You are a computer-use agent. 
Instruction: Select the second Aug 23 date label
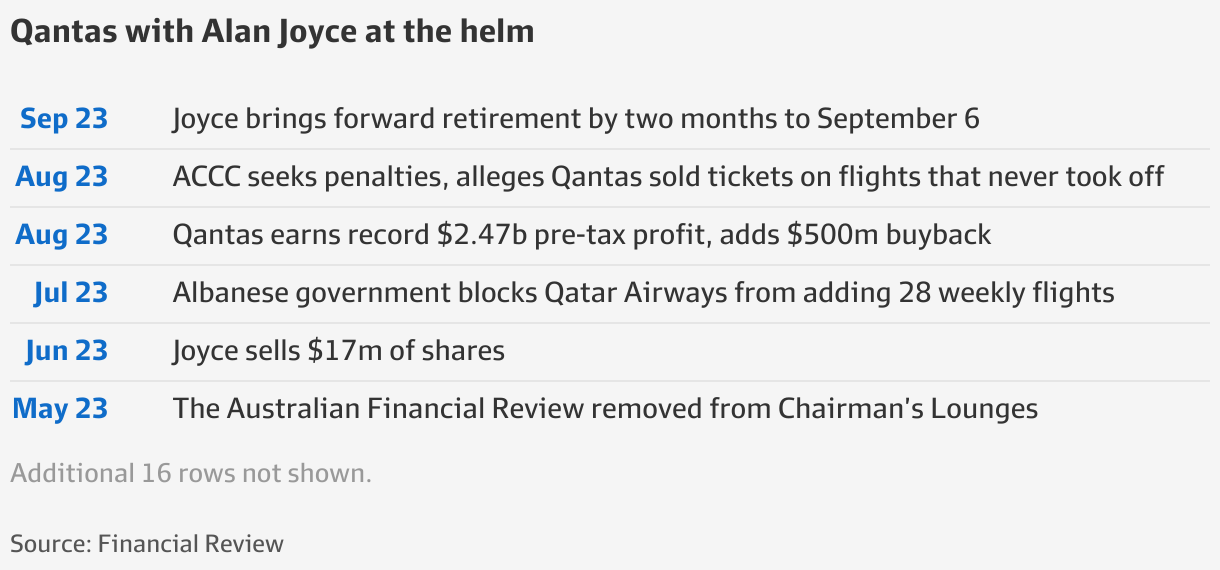click(x=61, y=235)
